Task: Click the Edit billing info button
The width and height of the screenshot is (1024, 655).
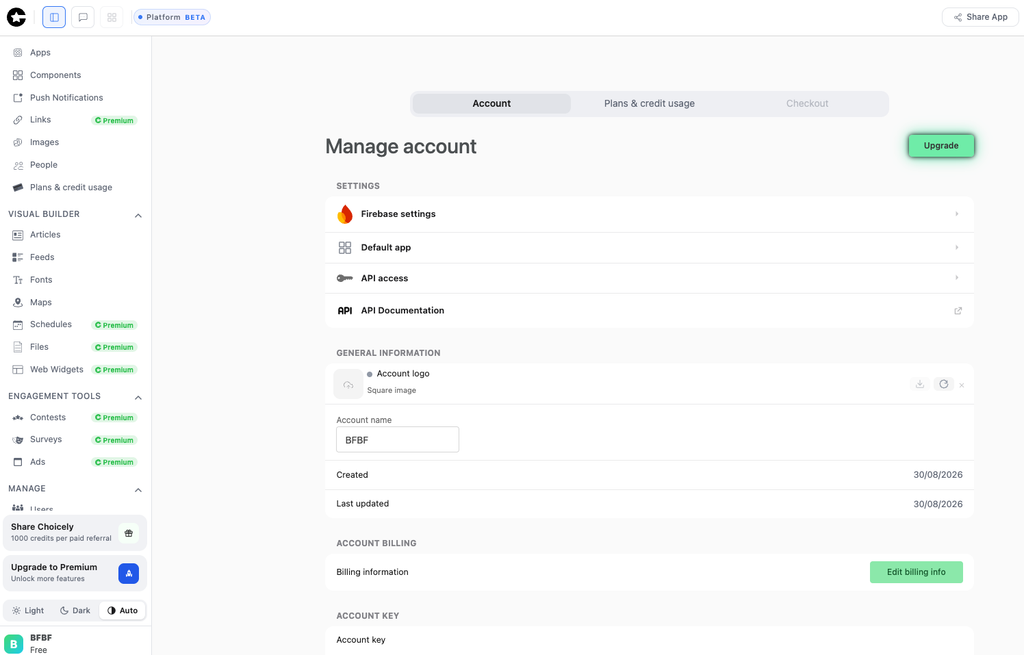Action: pos(916,572)
